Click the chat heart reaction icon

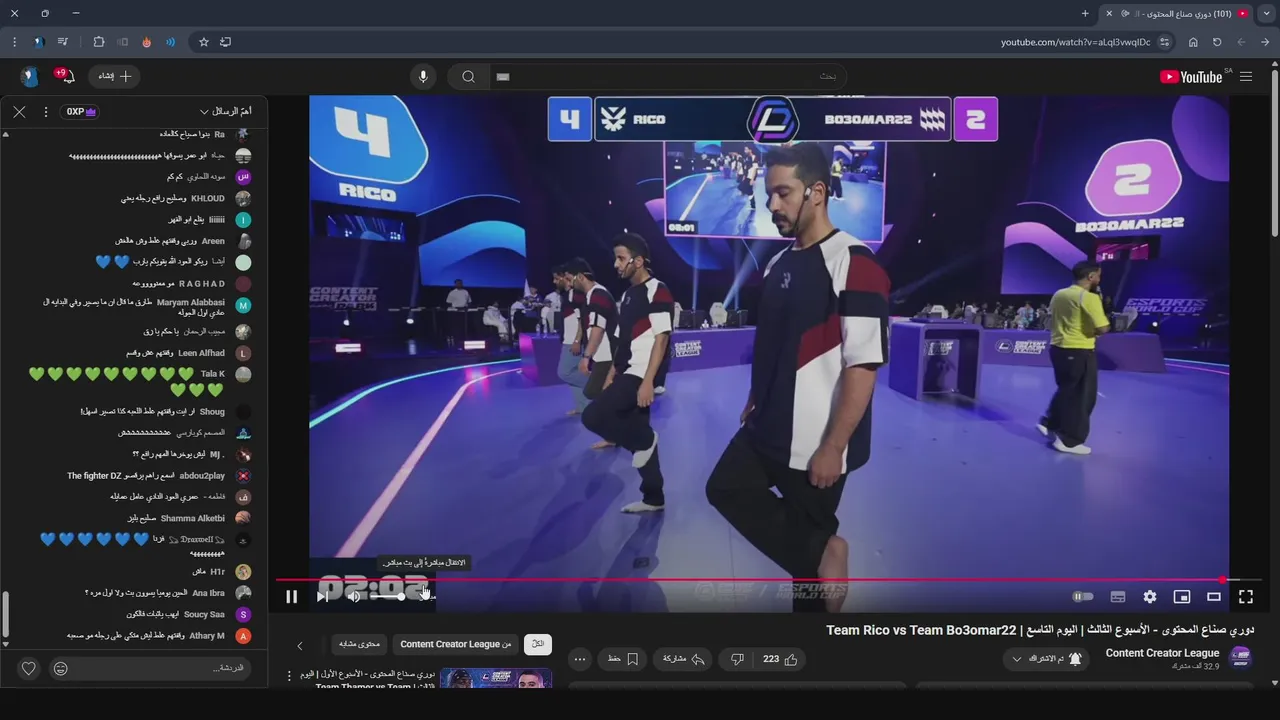pyautogui.click(x=28, y=669)
